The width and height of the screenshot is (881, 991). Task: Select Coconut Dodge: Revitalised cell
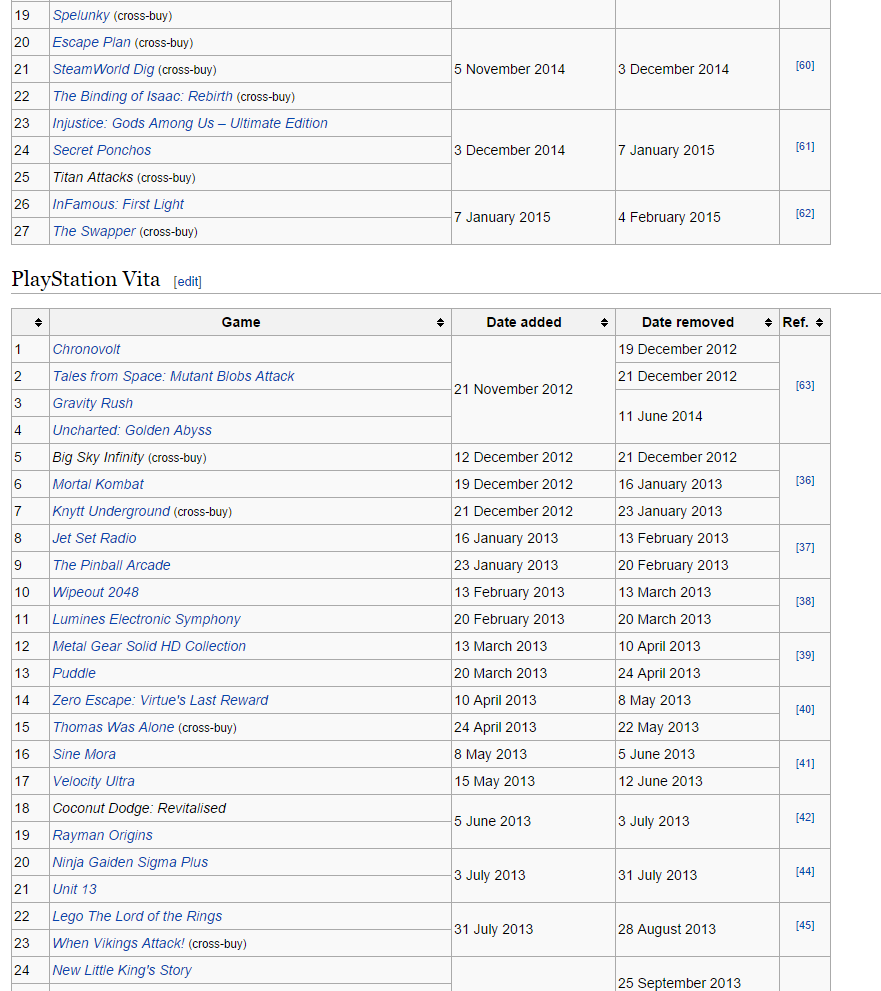click(250, 808)
